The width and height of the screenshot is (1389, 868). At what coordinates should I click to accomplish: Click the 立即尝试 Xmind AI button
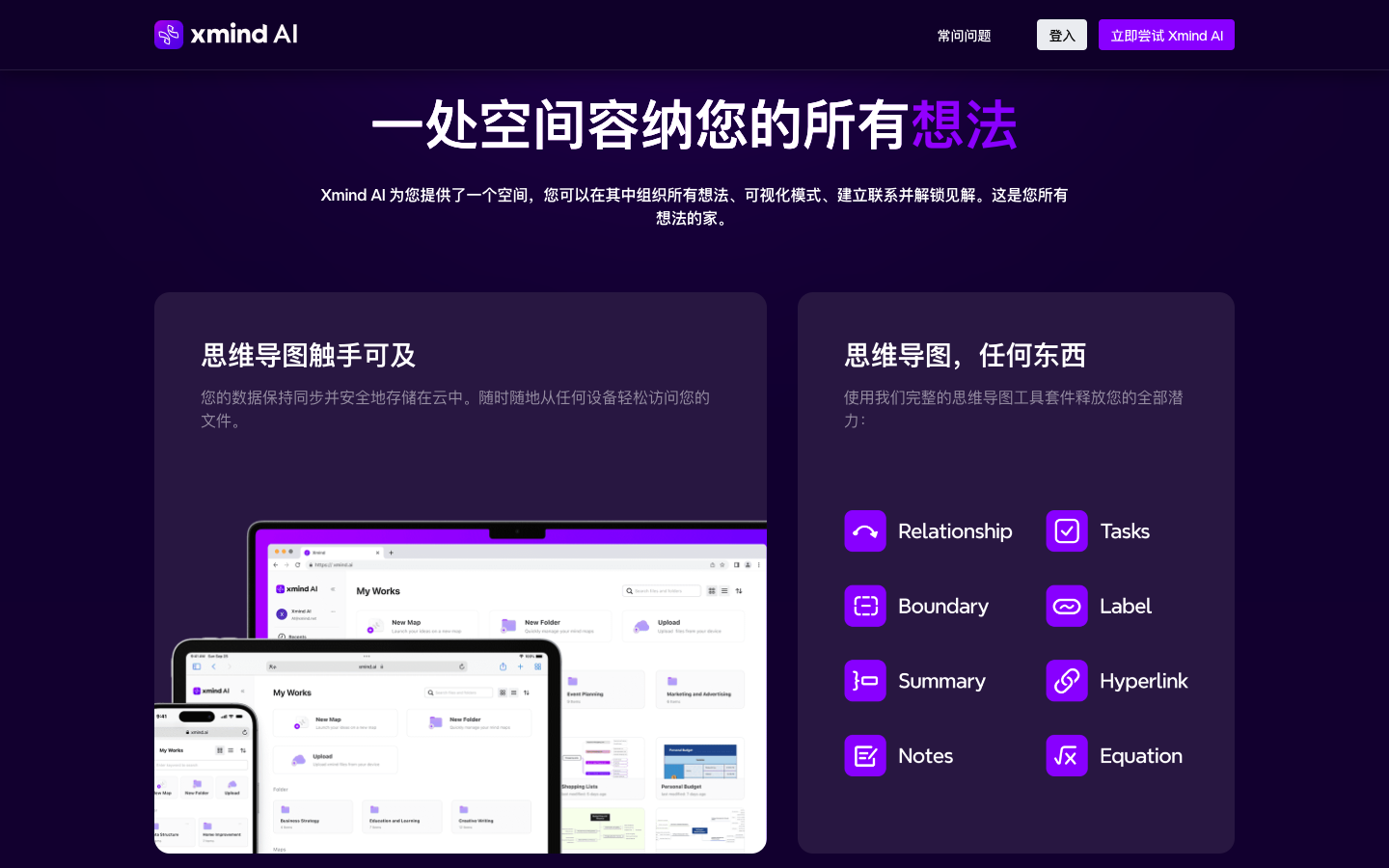click(x=1166, y=35)
